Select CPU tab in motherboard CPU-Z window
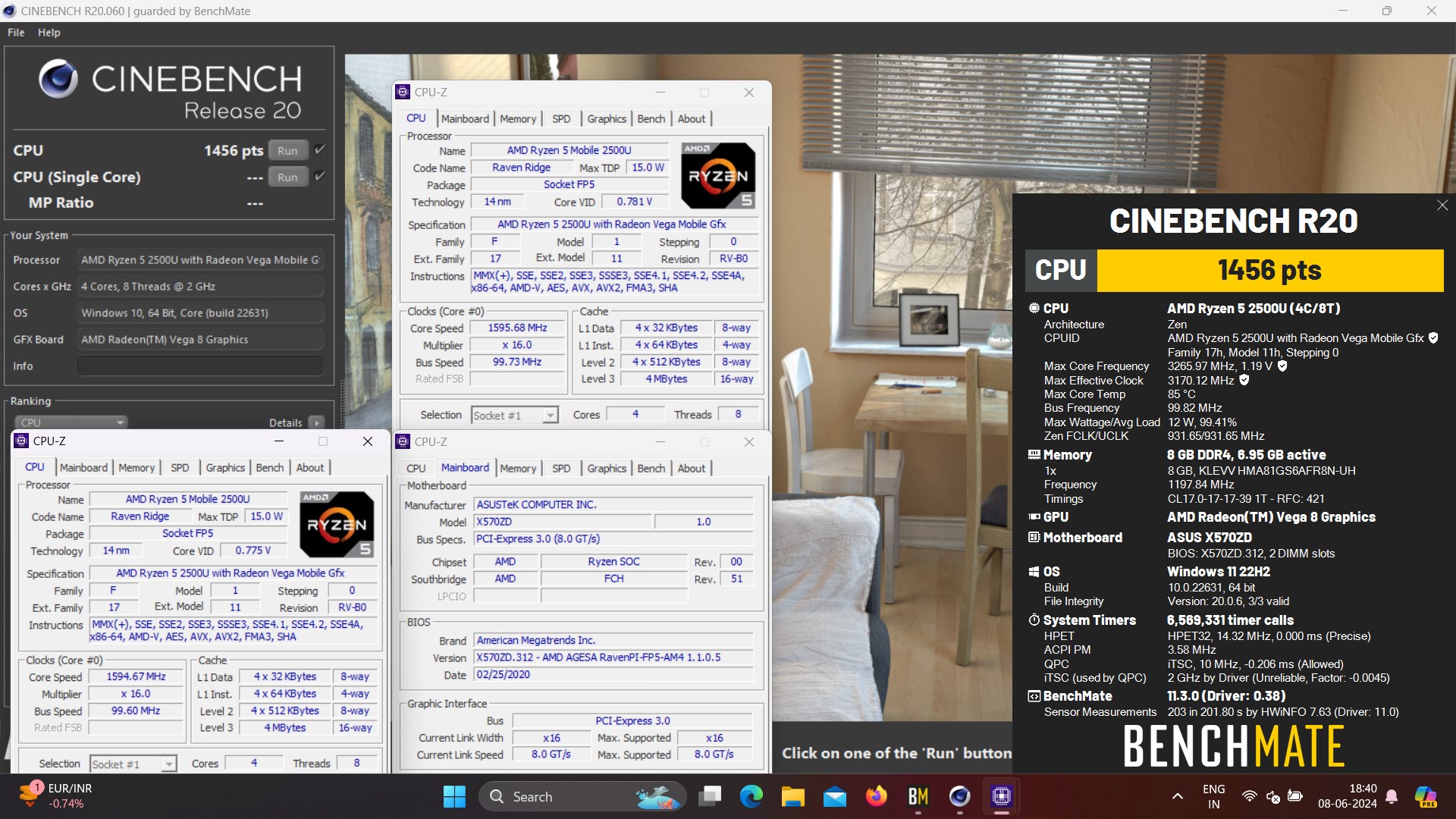 click(416, 468)
